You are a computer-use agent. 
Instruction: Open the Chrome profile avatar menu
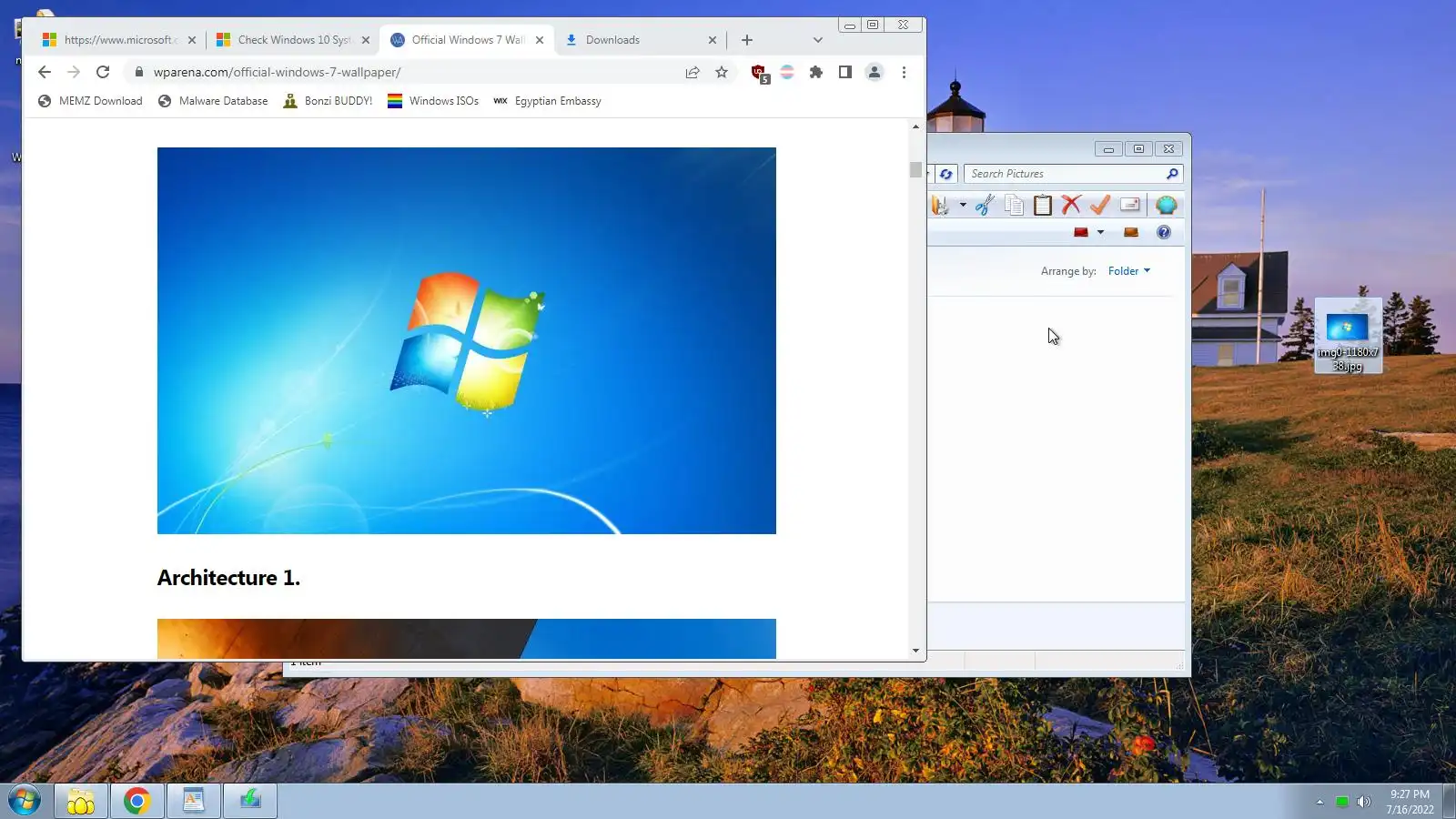875,72
